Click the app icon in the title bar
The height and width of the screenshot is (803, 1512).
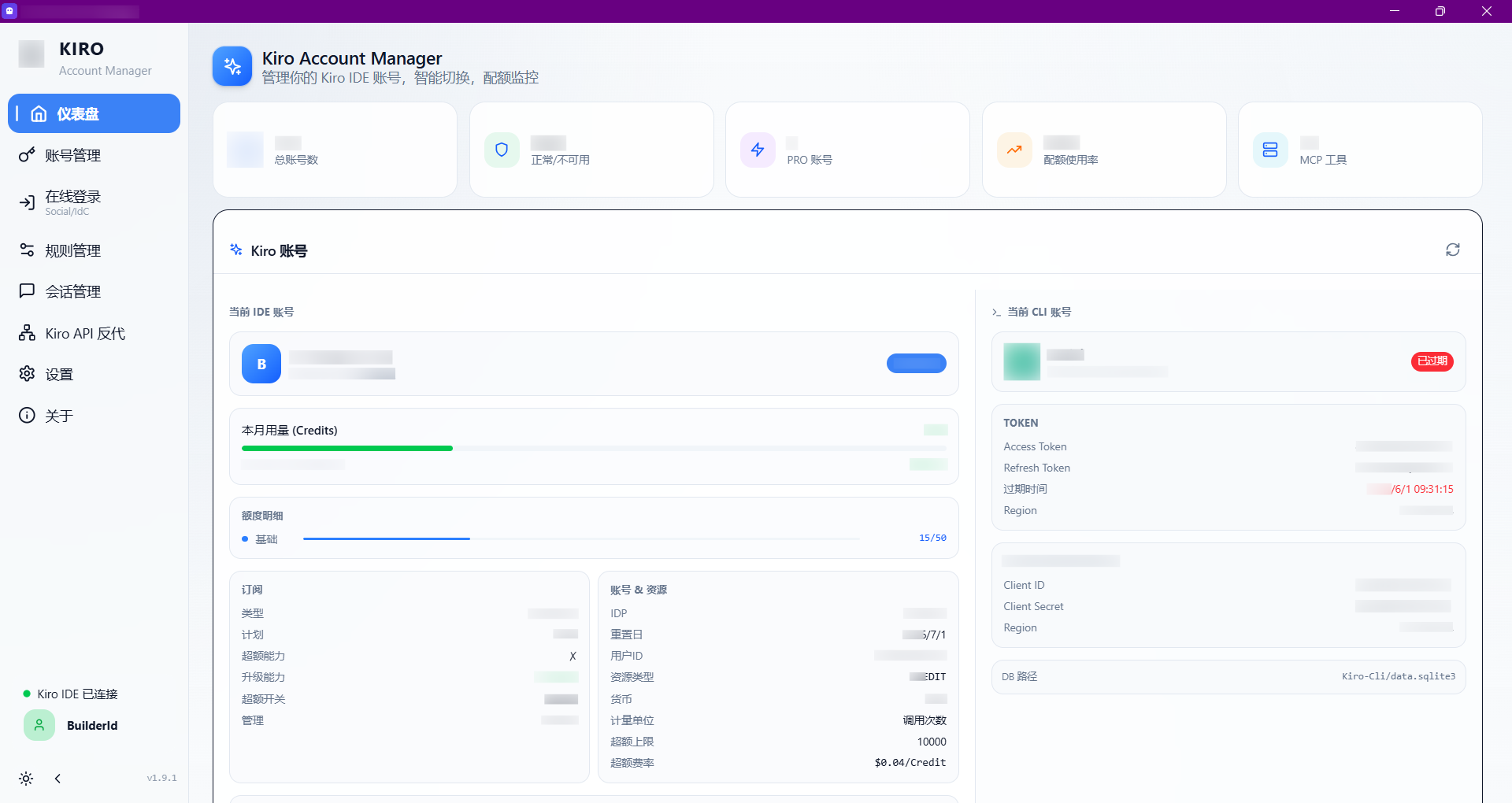(x=10, y=11)
